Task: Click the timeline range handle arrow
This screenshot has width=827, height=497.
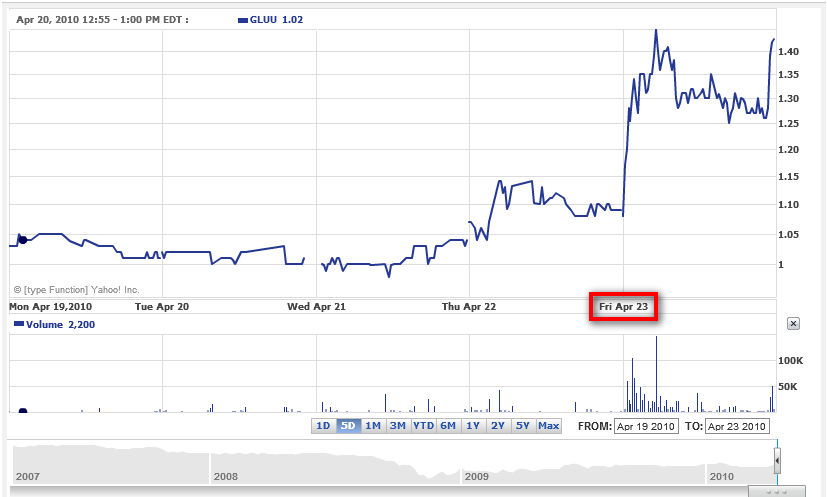Action: point(777,460)
